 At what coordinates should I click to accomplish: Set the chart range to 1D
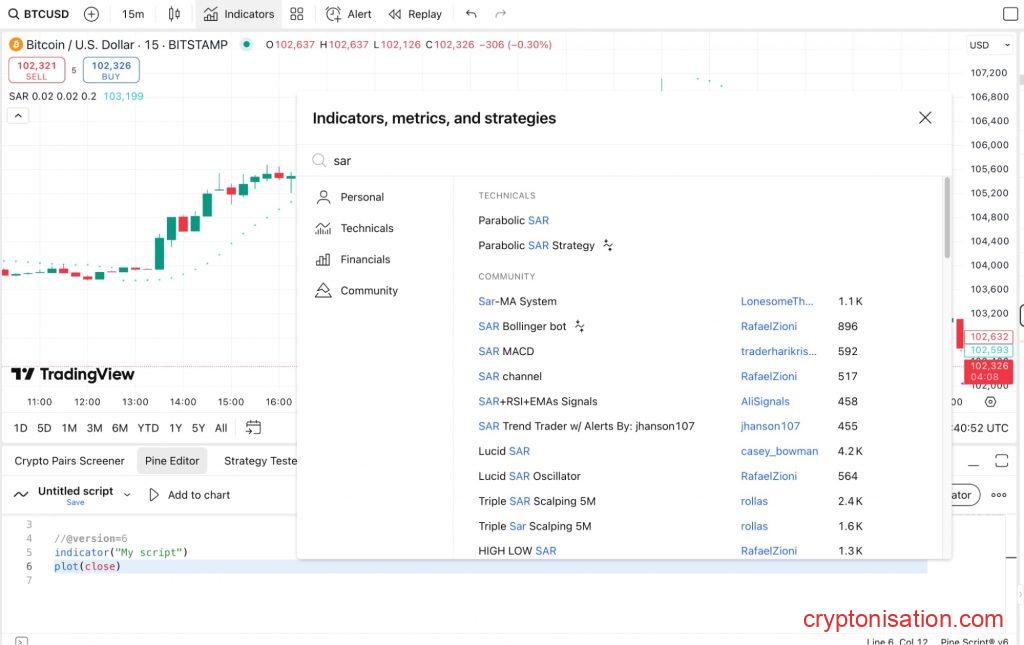point(20,428)
